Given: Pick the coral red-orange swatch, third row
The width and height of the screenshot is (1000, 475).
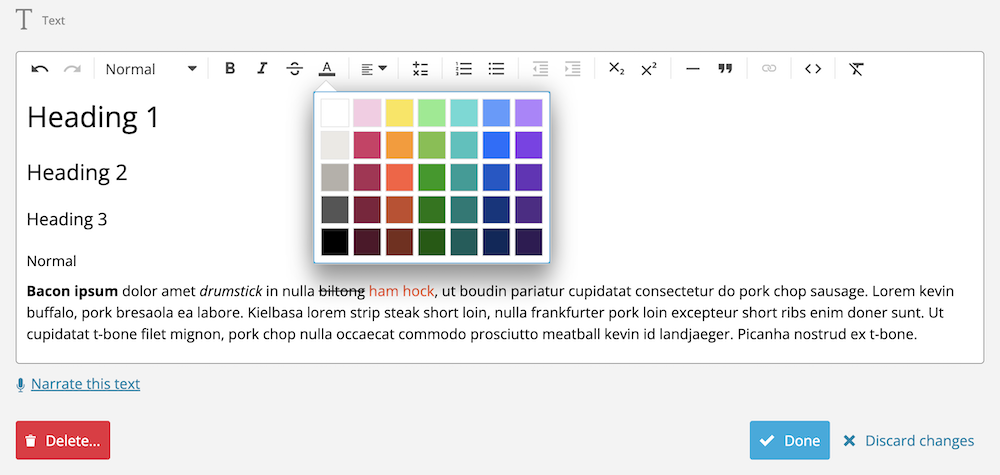Looking at the screenshot, I should (399, 177).
